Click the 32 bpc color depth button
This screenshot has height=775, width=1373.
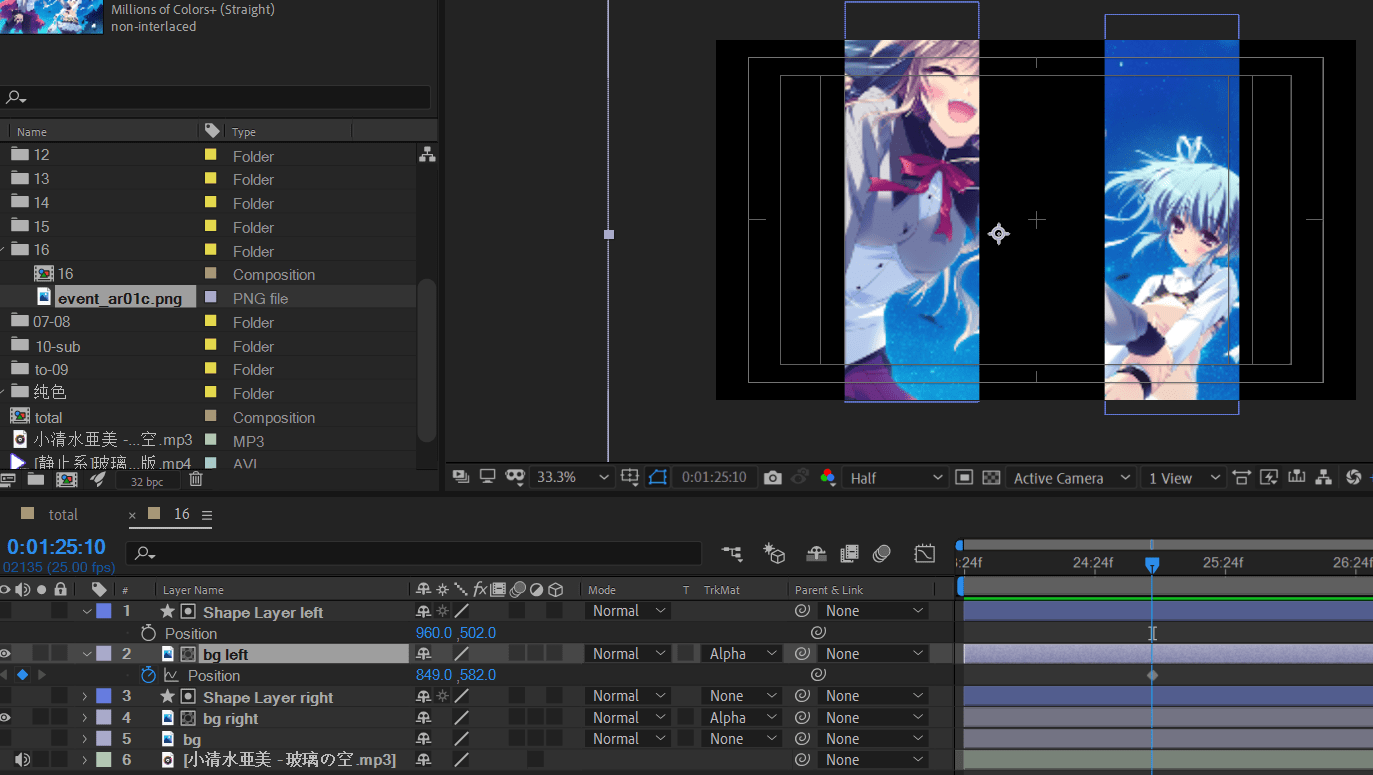click(146, 481)
